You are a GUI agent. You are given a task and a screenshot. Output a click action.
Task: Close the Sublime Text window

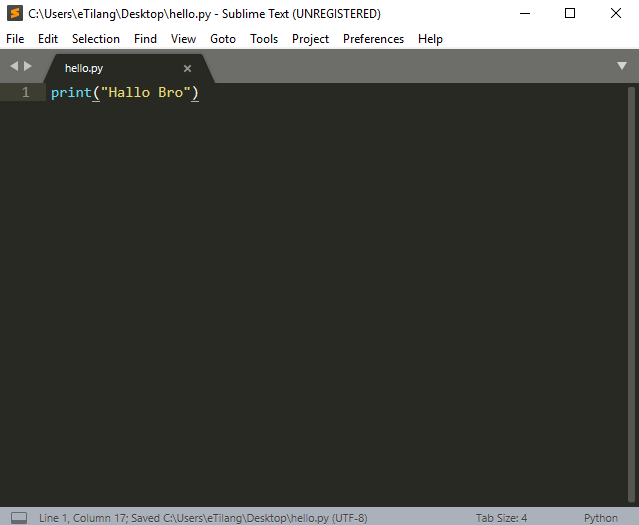(x=616, y=13)
